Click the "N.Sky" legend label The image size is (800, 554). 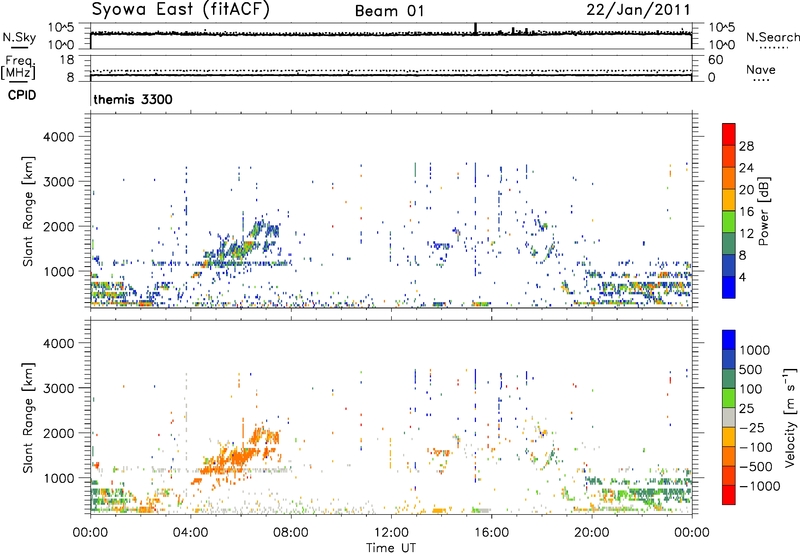click(x=19, y=37)
